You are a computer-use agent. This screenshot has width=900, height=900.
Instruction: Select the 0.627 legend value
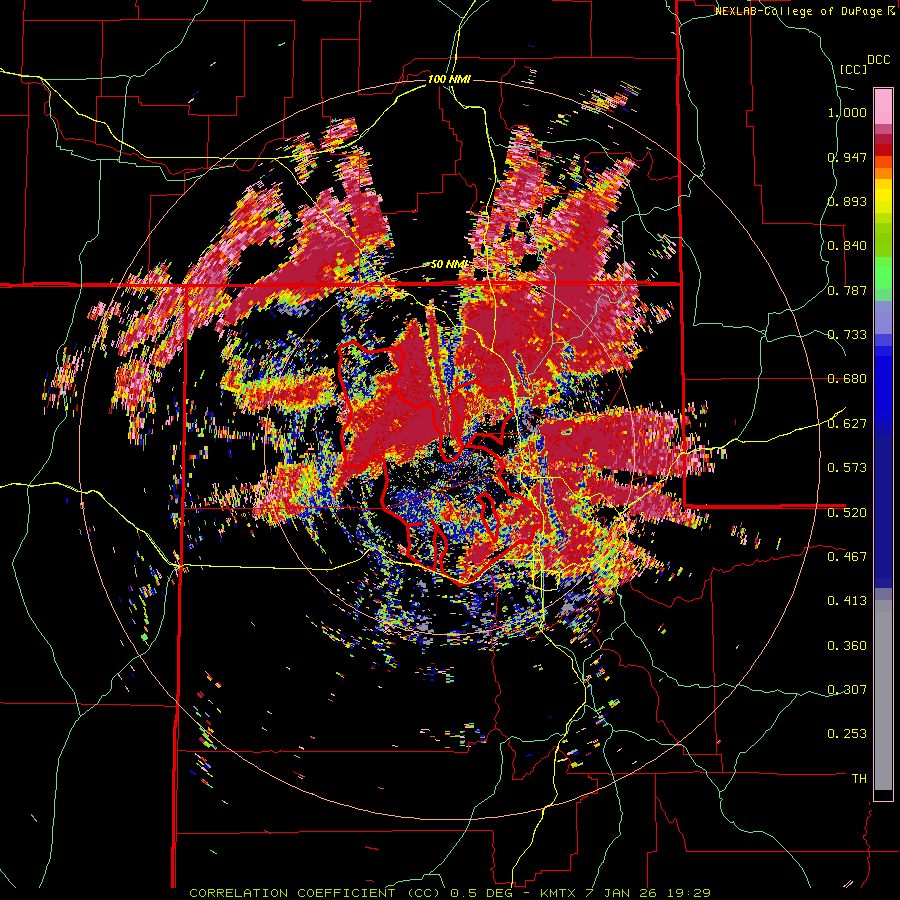click(847, 424)
